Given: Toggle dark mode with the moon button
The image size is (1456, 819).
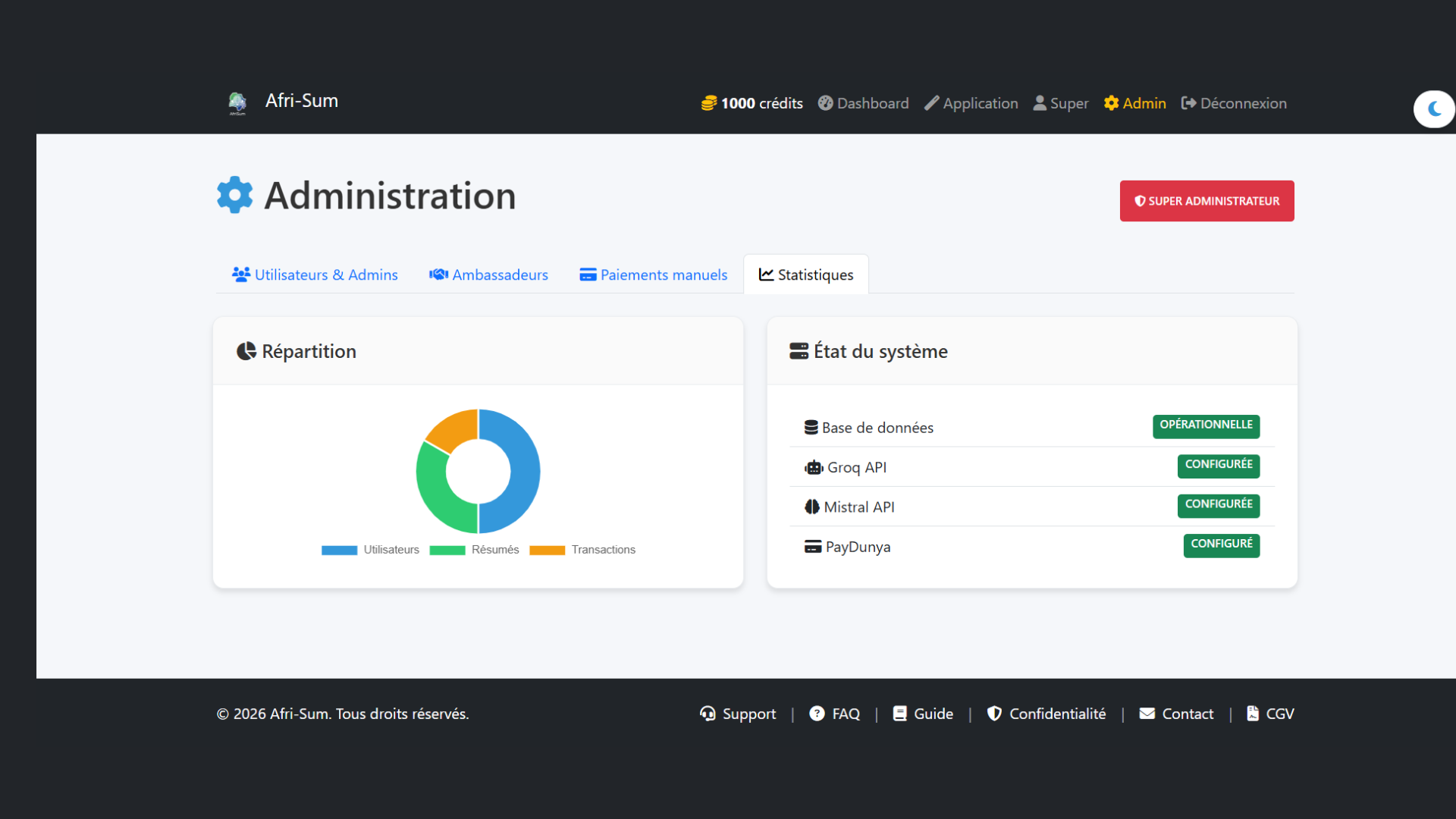Looking at the screenshot, I should 1433,109.
